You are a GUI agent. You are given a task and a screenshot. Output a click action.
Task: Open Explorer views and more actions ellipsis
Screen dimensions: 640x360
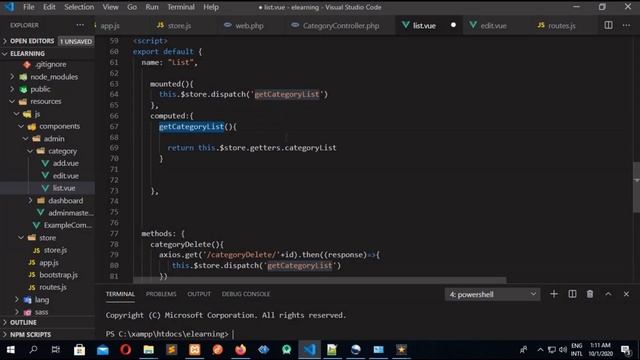(x=80, y=25)
